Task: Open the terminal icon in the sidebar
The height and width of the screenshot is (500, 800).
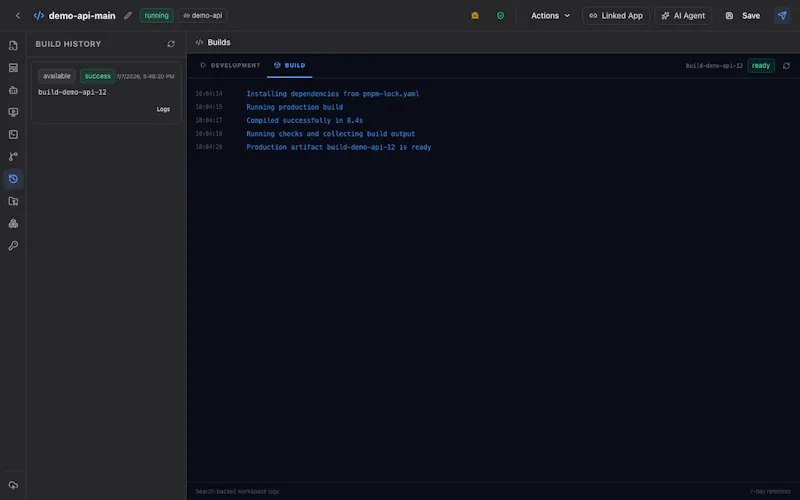Action: coord(13,134)
